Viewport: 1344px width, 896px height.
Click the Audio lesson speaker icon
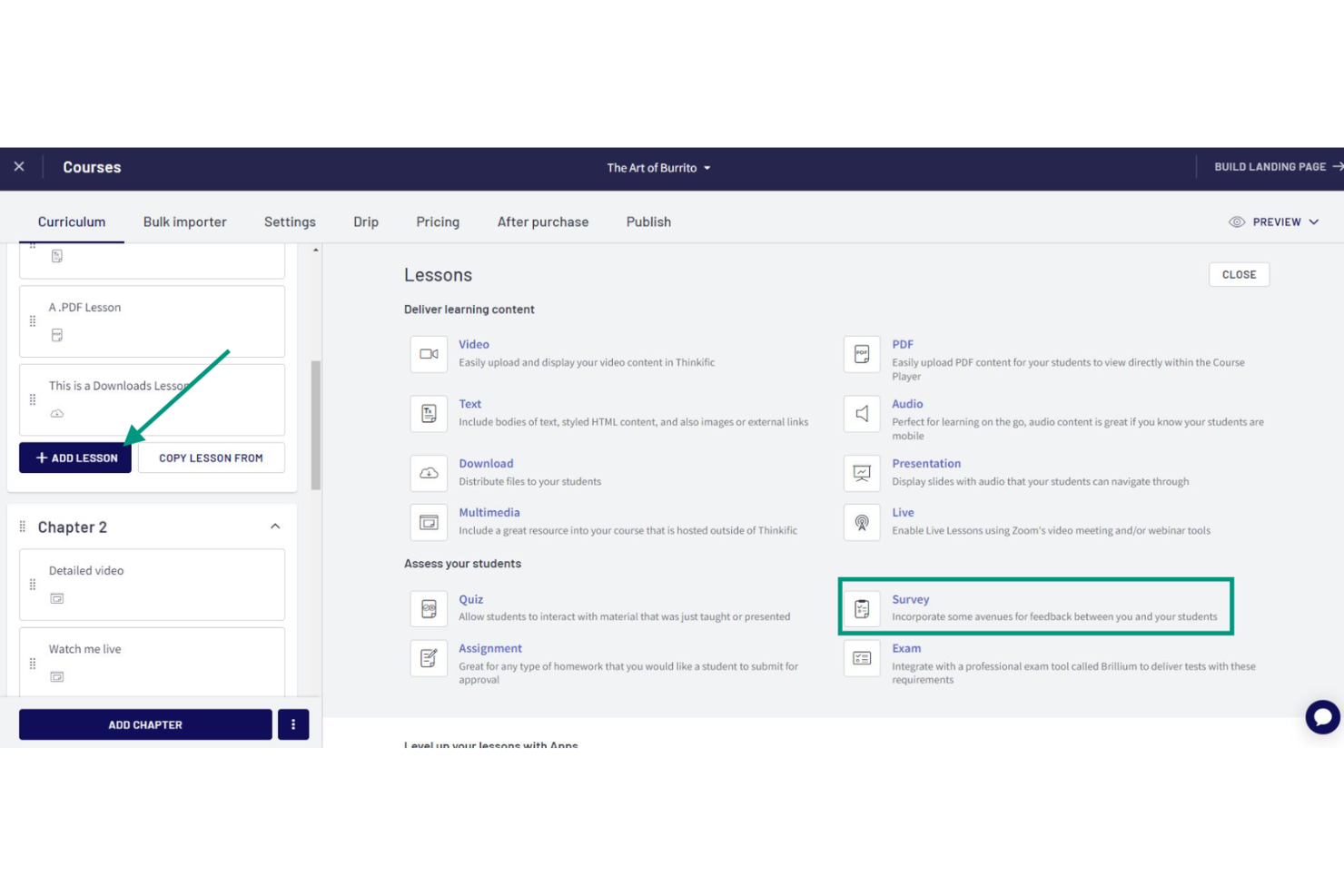click(861, 414)
